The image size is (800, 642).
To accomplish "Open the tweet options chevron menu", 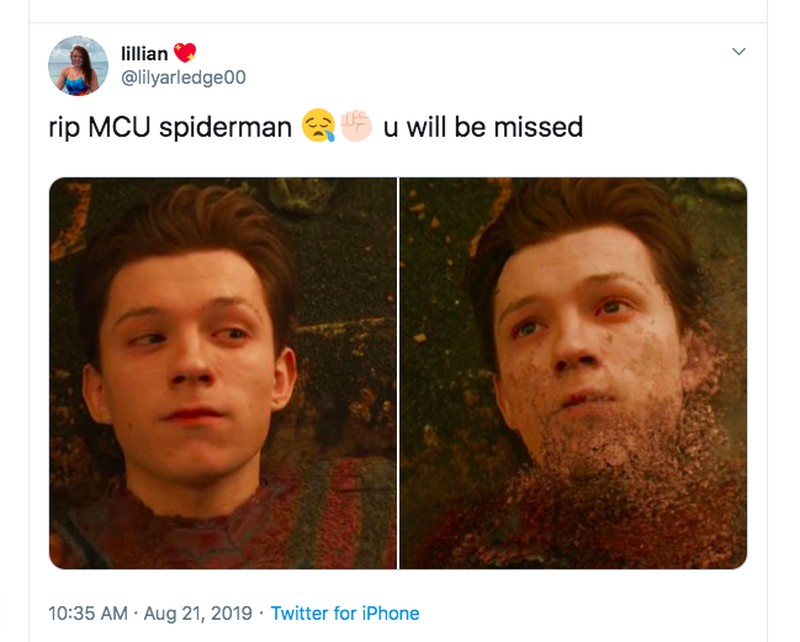I will (739, 50).
